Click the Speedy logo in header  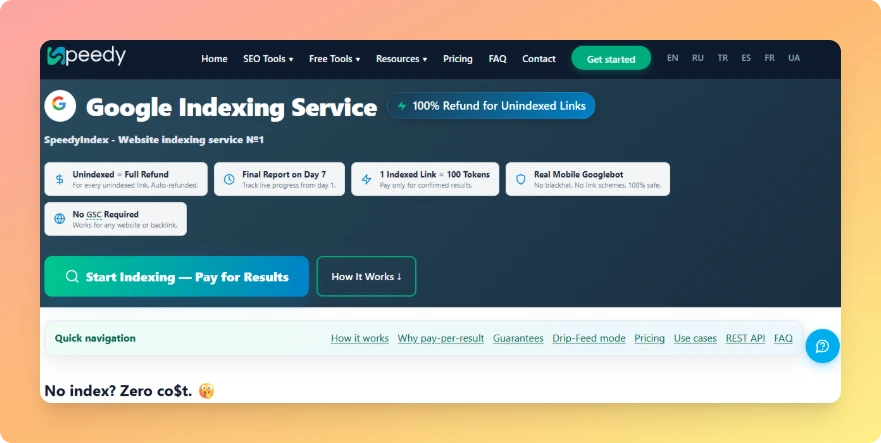click(x=87, y=56)
